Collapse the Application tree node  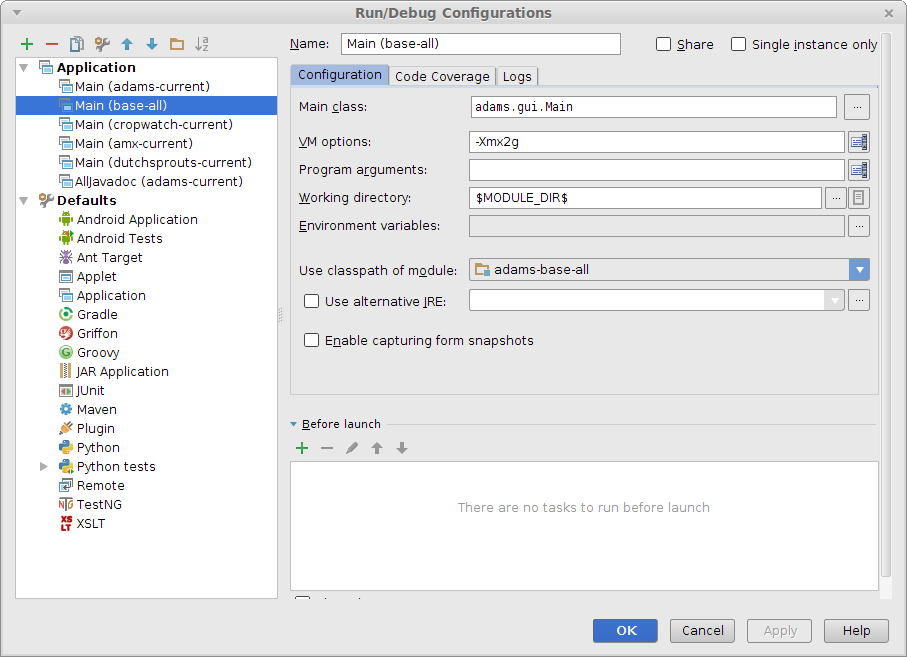coord(24,68)
